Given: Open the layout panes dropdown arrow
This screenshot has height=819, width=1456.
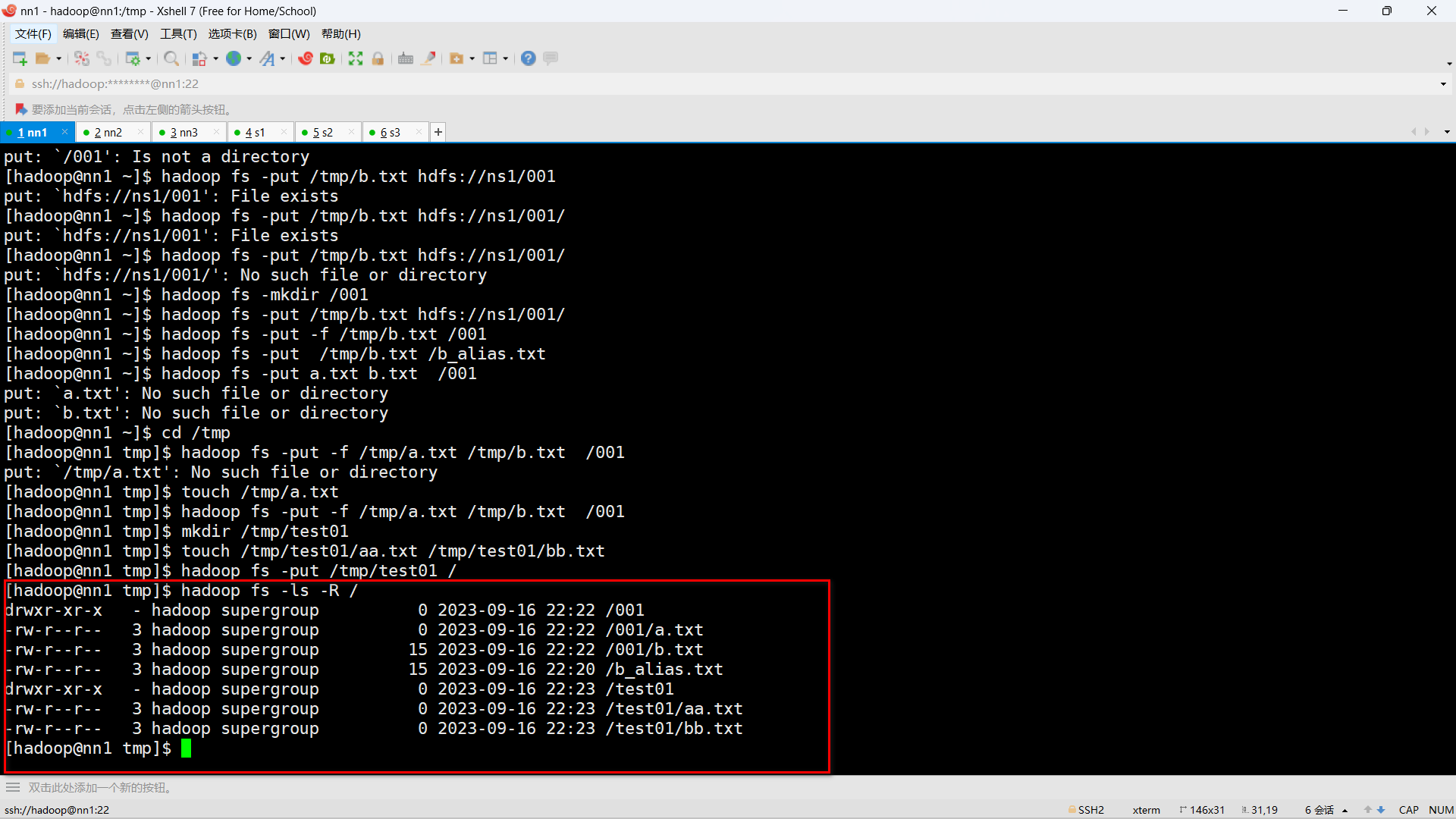Looking at the screenshot, I should 506,58.
